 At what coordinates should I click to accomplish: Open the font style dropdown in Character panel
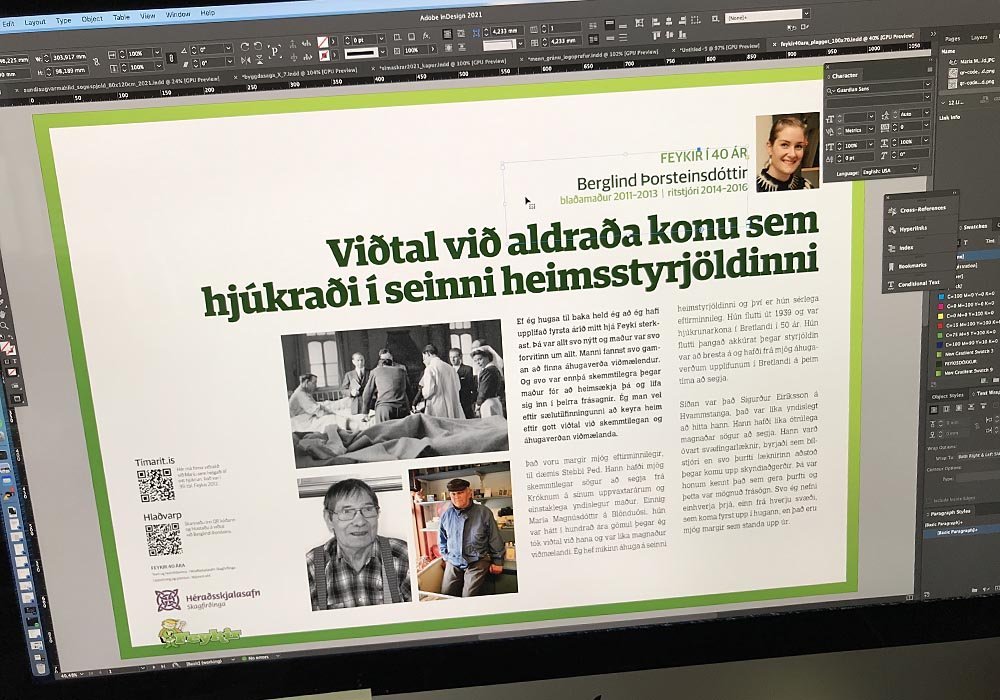coord(927,97)
